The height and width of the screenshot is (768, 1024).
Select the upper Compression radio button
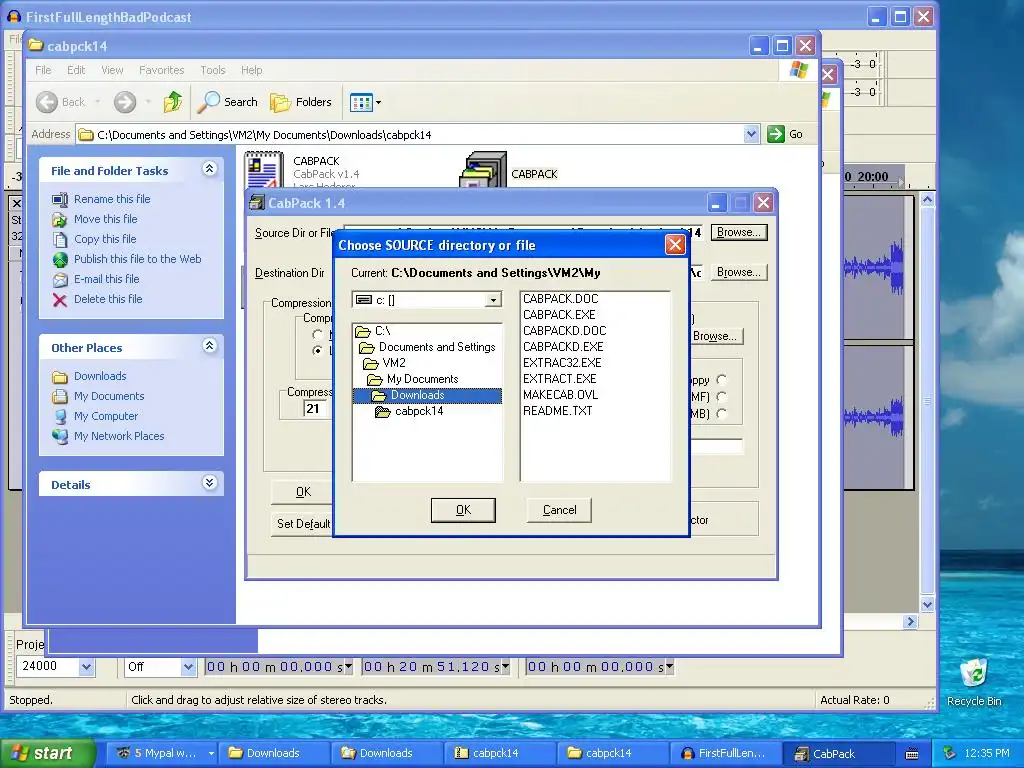pyautogui.click(x=318, y=334)
